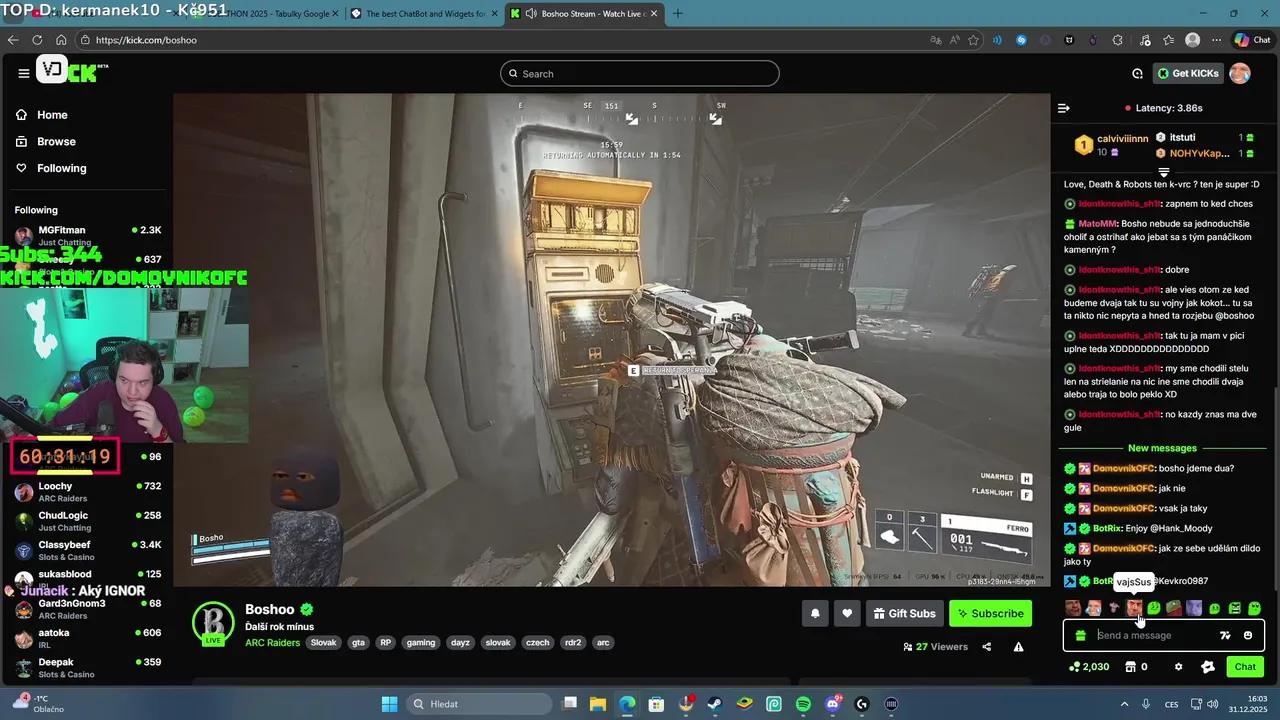Click the 2,030 channel points balance
The height and width of the screenshot is (720, 1280).
pyautogui.click(x=1088, y=667)
